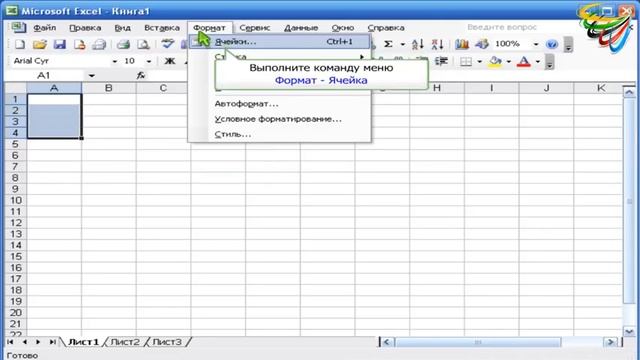This screenshot has width=640, height=360.
Task: Click the Select All corner button
Action: coord(16,88)
